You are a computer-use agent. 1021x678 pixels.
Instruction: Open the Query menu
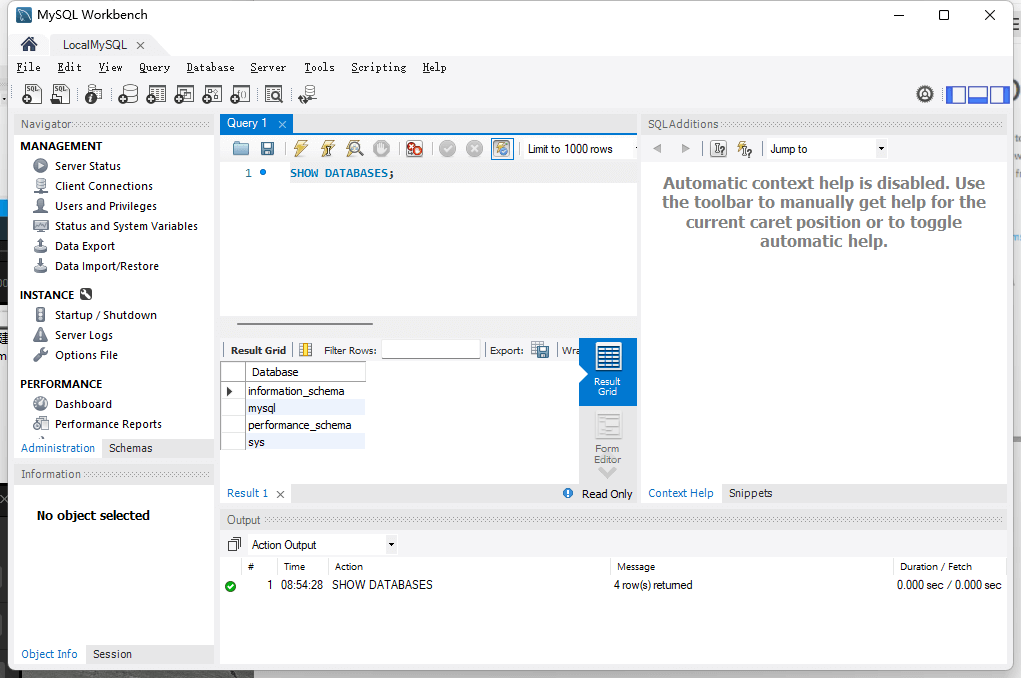click(x=154, y=67)
